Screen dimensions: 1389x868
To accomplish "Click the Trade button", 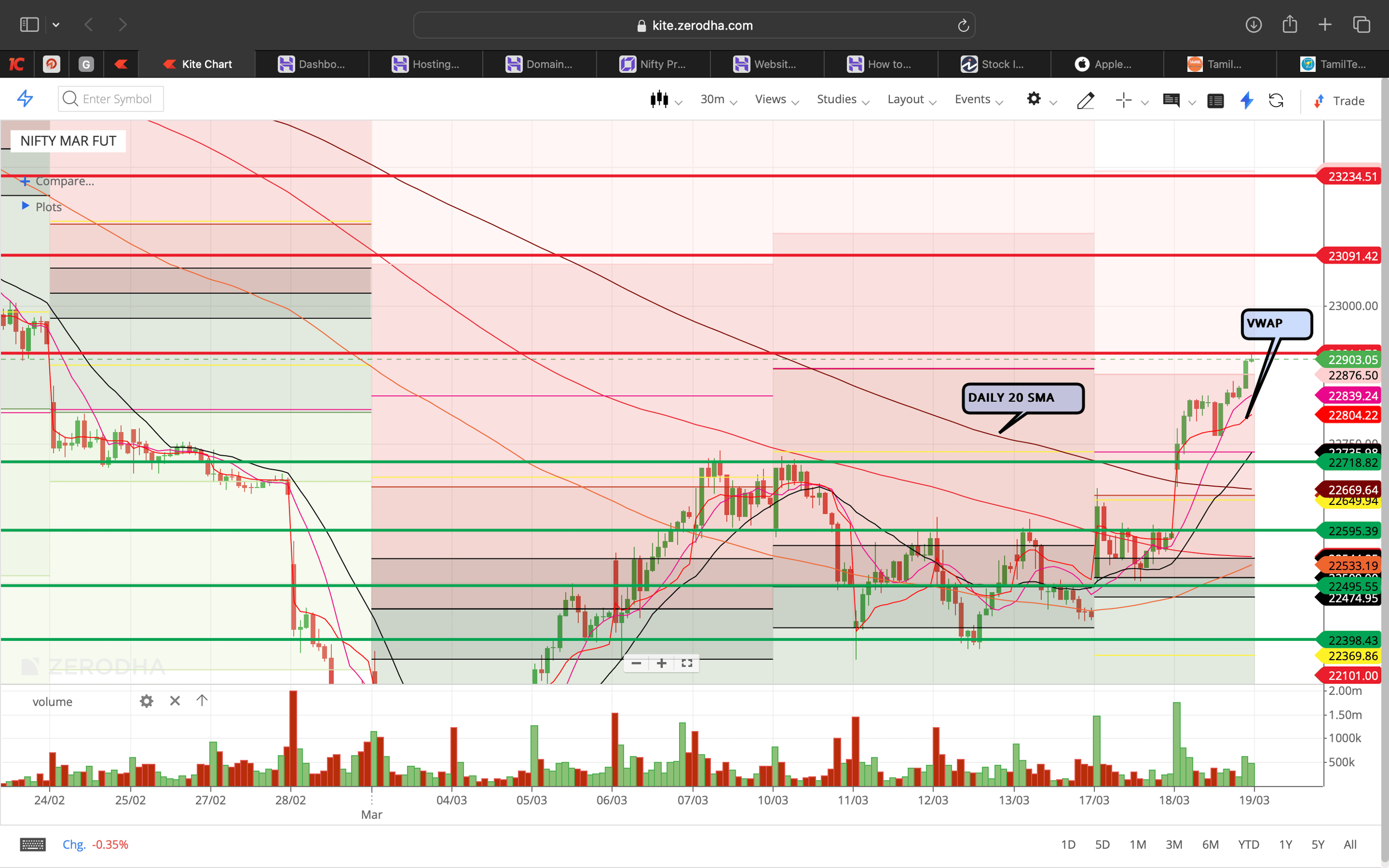I will [x=1348, y=101].
